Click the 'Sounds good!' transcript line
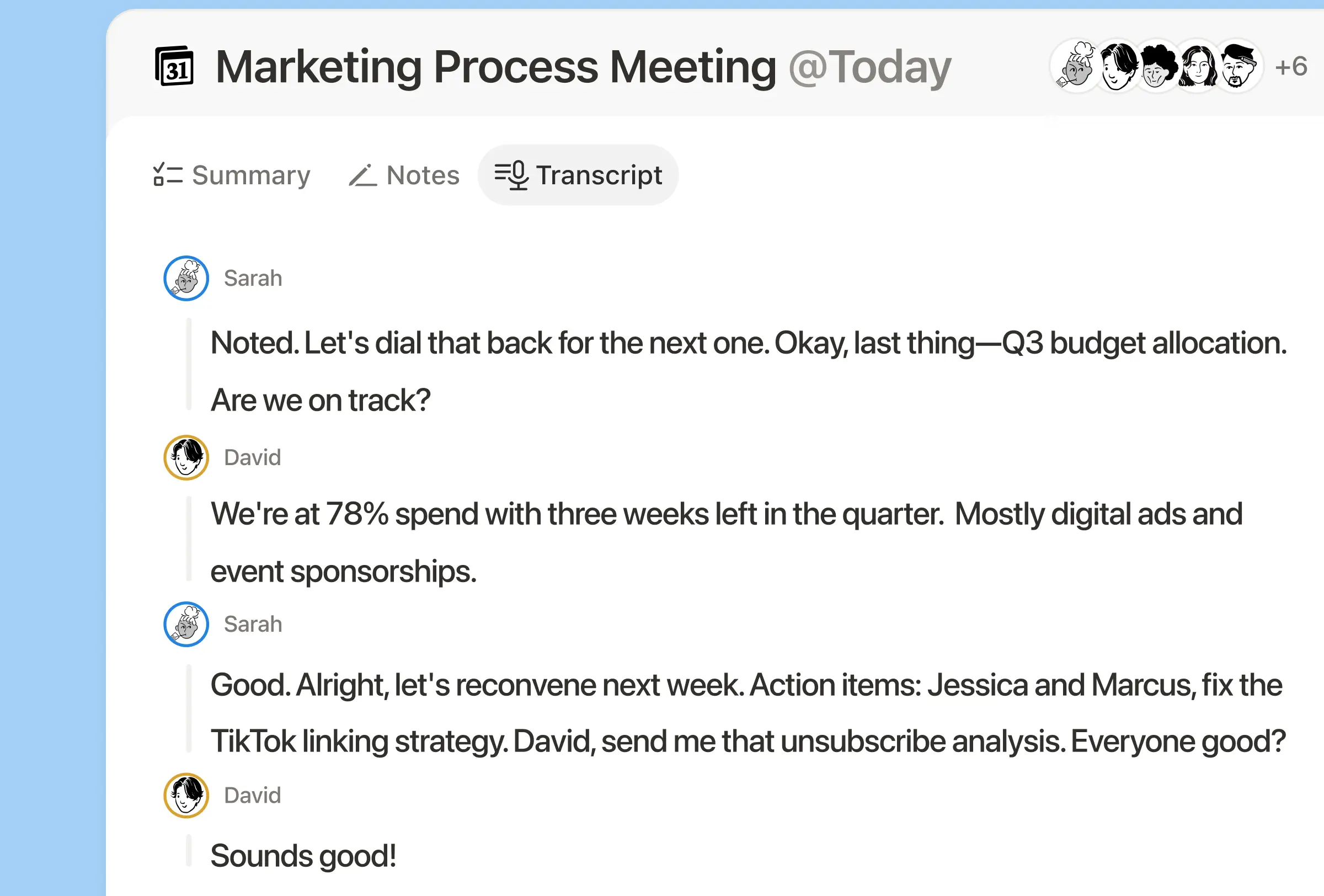 pos(303,856)
